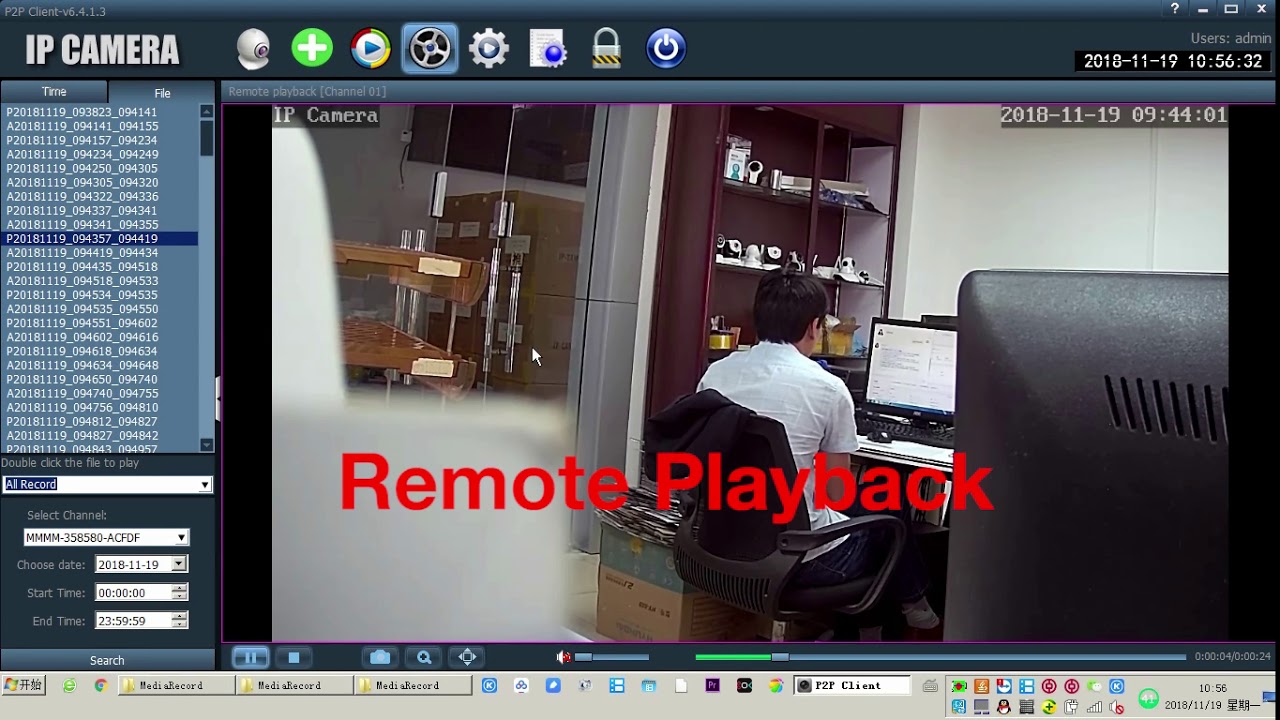The width and height of the screenshot is (1280, 720).
Task: Unmute the speaker icon below the video
Action: pos(563,657)
